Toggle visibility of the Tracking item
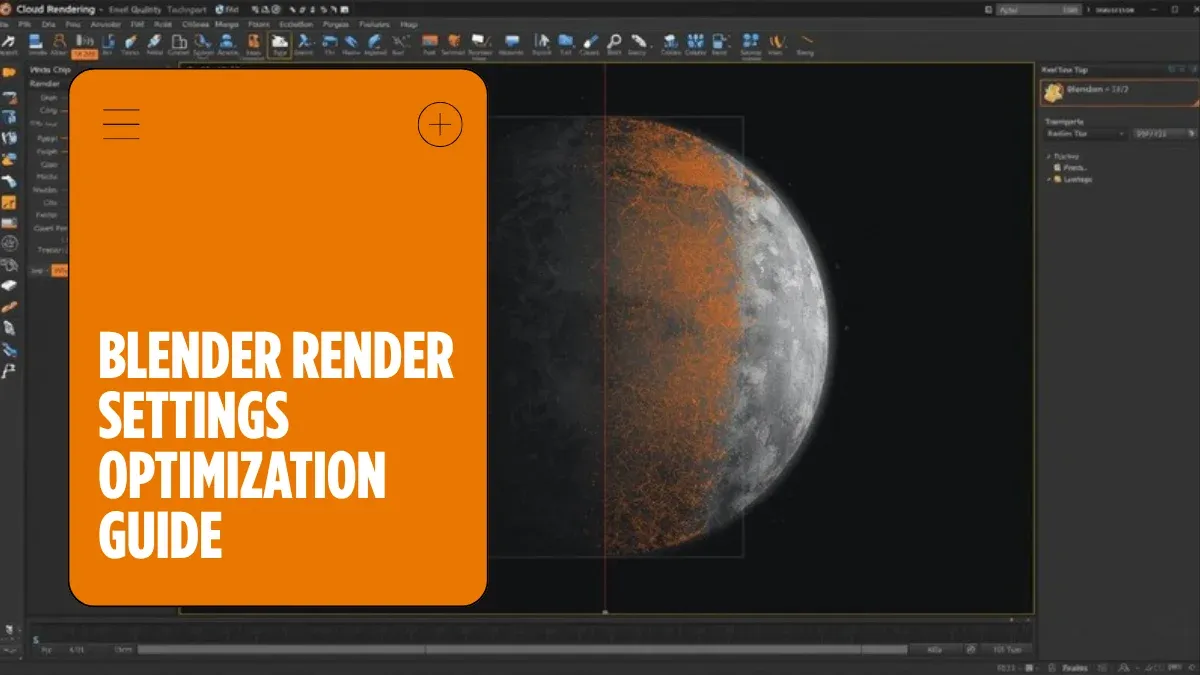The width and height of the screenshot is (1200, 675). [1049, 157]
